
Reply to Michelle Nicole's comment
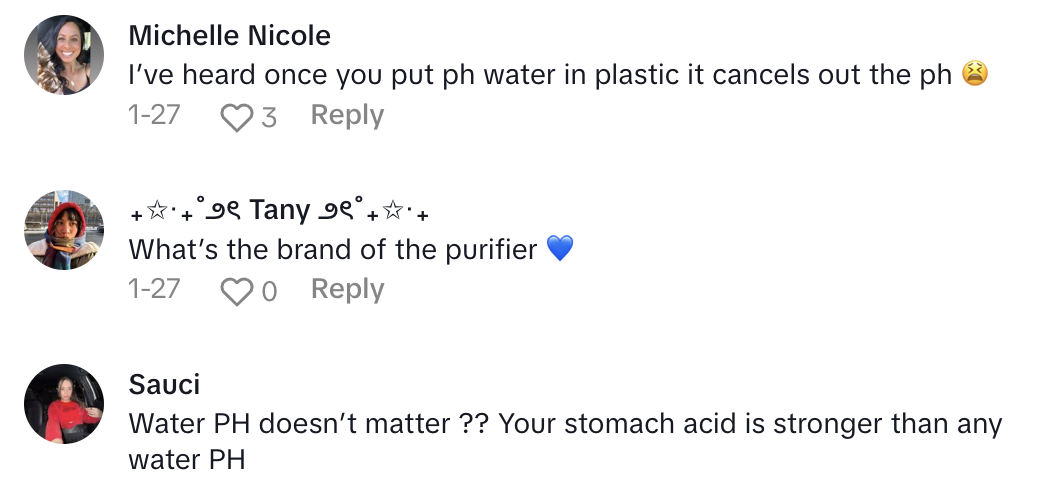click(347, 116)
